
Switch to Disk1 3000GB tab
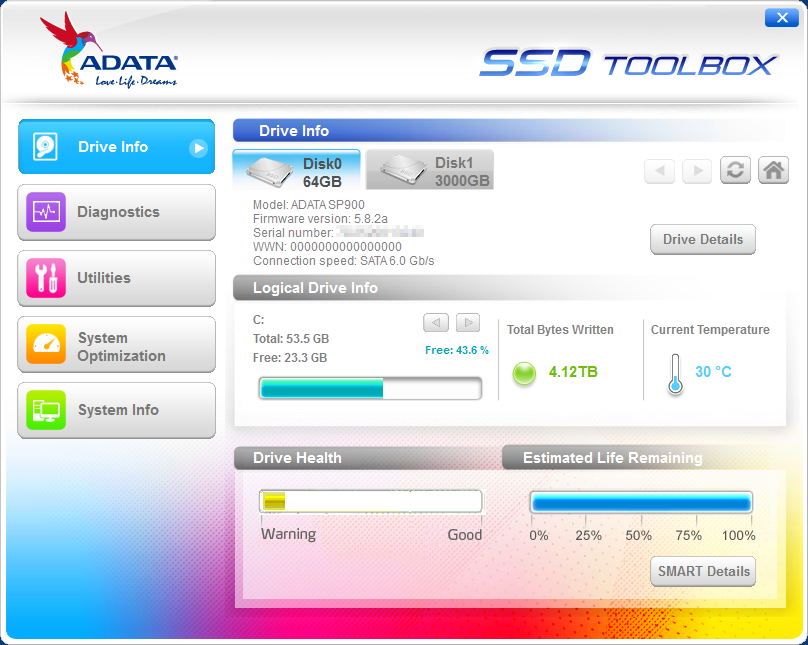tap(430, 171)
